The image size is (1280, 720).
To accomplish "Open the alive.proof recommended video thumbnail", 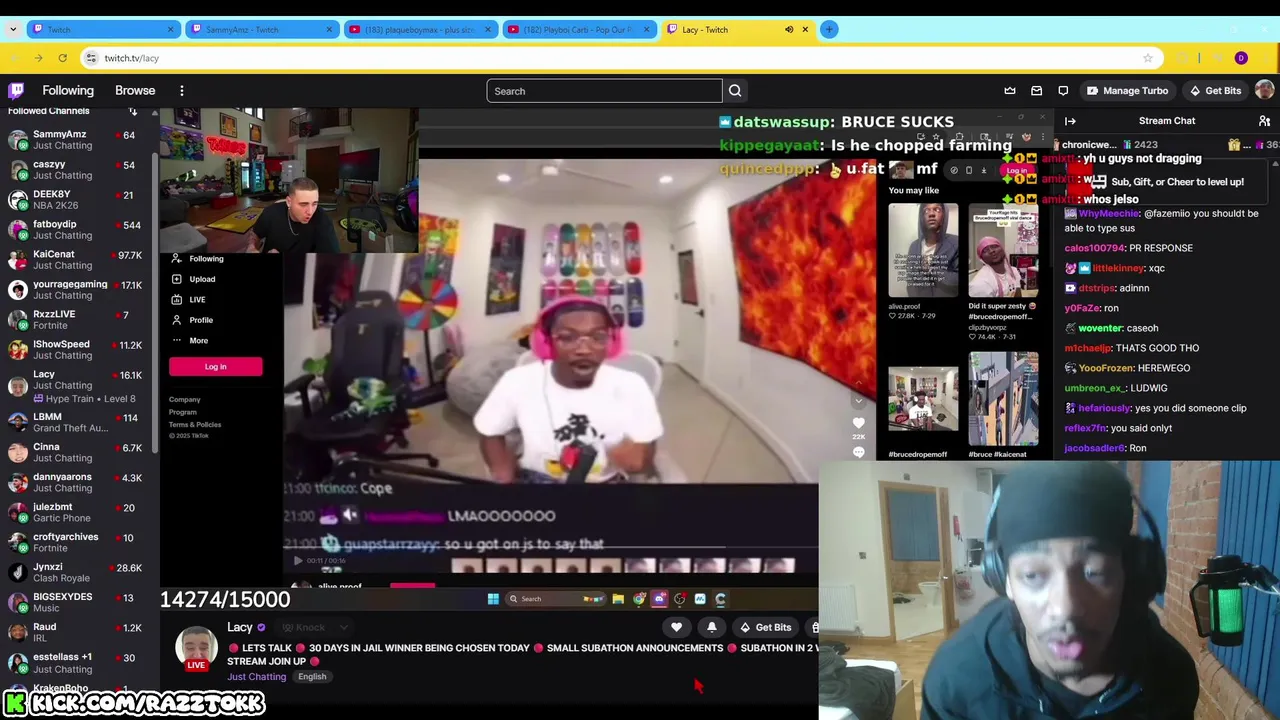I will pyautogui.click(x=923, y=250).
